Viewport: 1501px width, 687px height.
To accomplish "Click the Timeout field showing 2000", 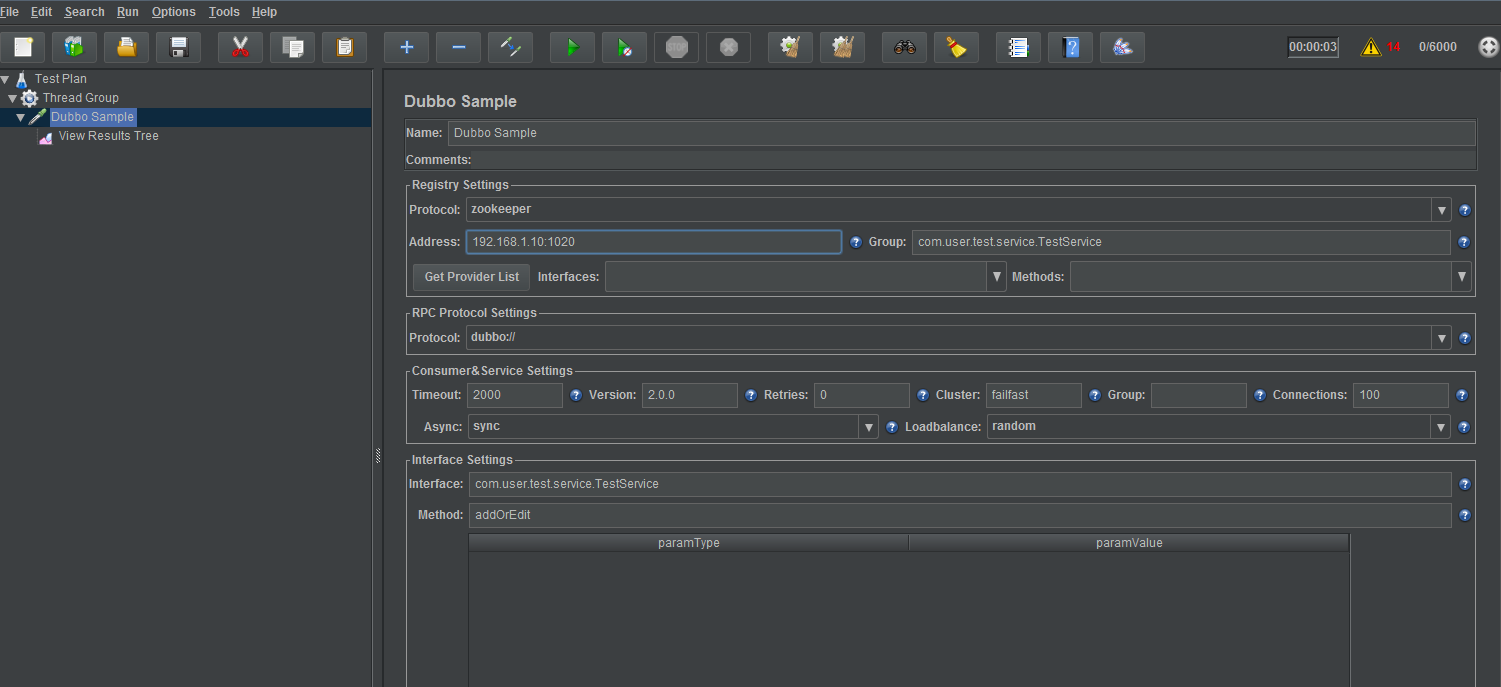I will coord(514,395).
